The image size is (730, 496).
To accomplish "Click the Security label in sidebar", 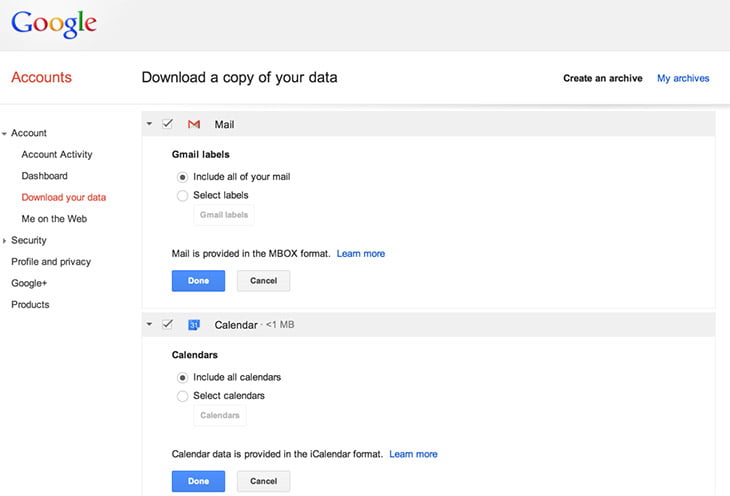I will click(x=29, y=240).
